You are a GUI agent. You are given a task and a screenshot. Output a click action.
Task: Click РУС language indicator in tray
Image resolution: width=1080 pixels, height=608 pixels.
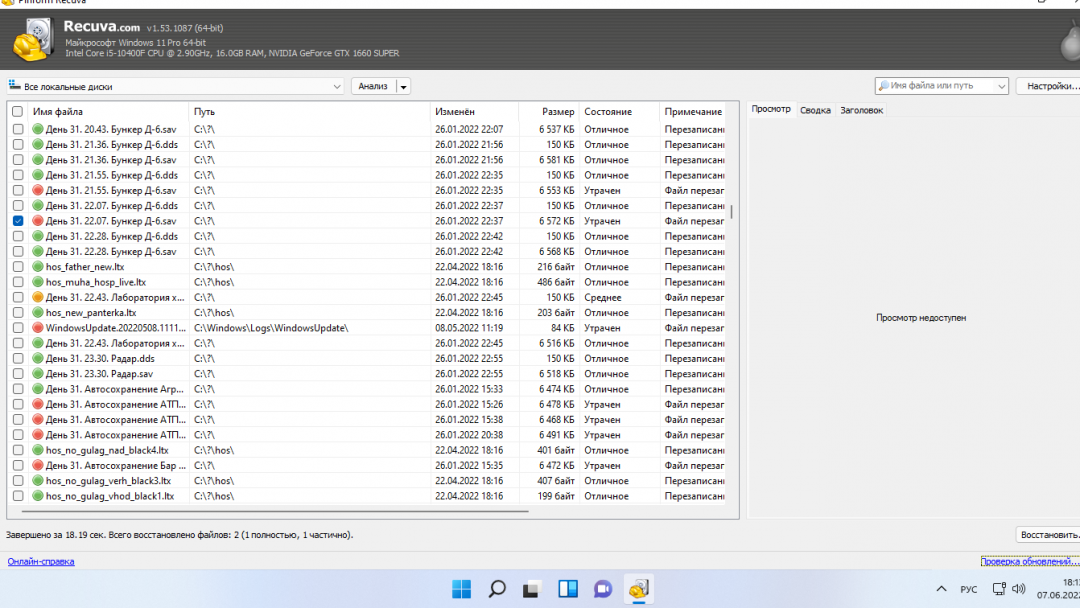[968, 589]
